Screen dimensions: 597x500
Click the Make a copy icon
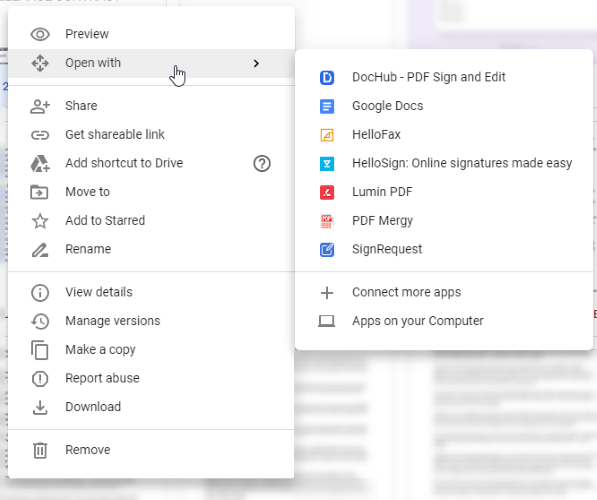(40, 350)
